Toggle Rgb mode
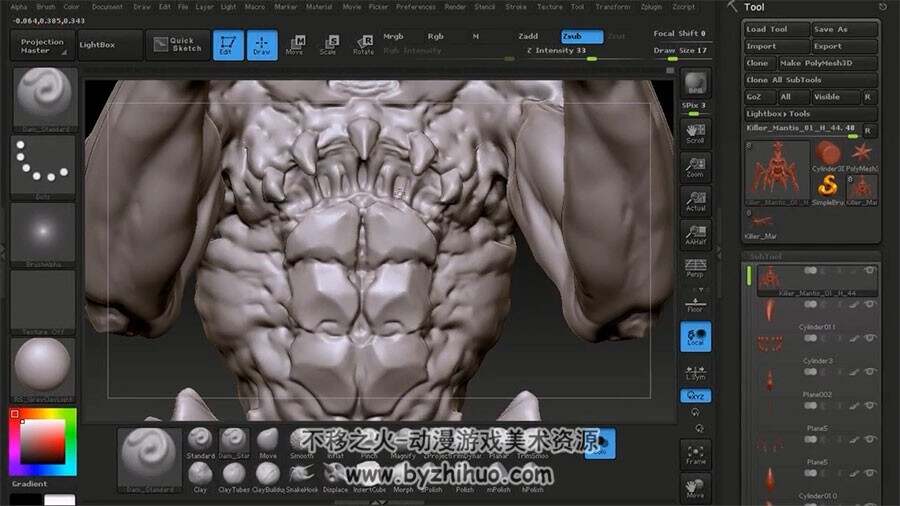 click(x=436, y=36)
